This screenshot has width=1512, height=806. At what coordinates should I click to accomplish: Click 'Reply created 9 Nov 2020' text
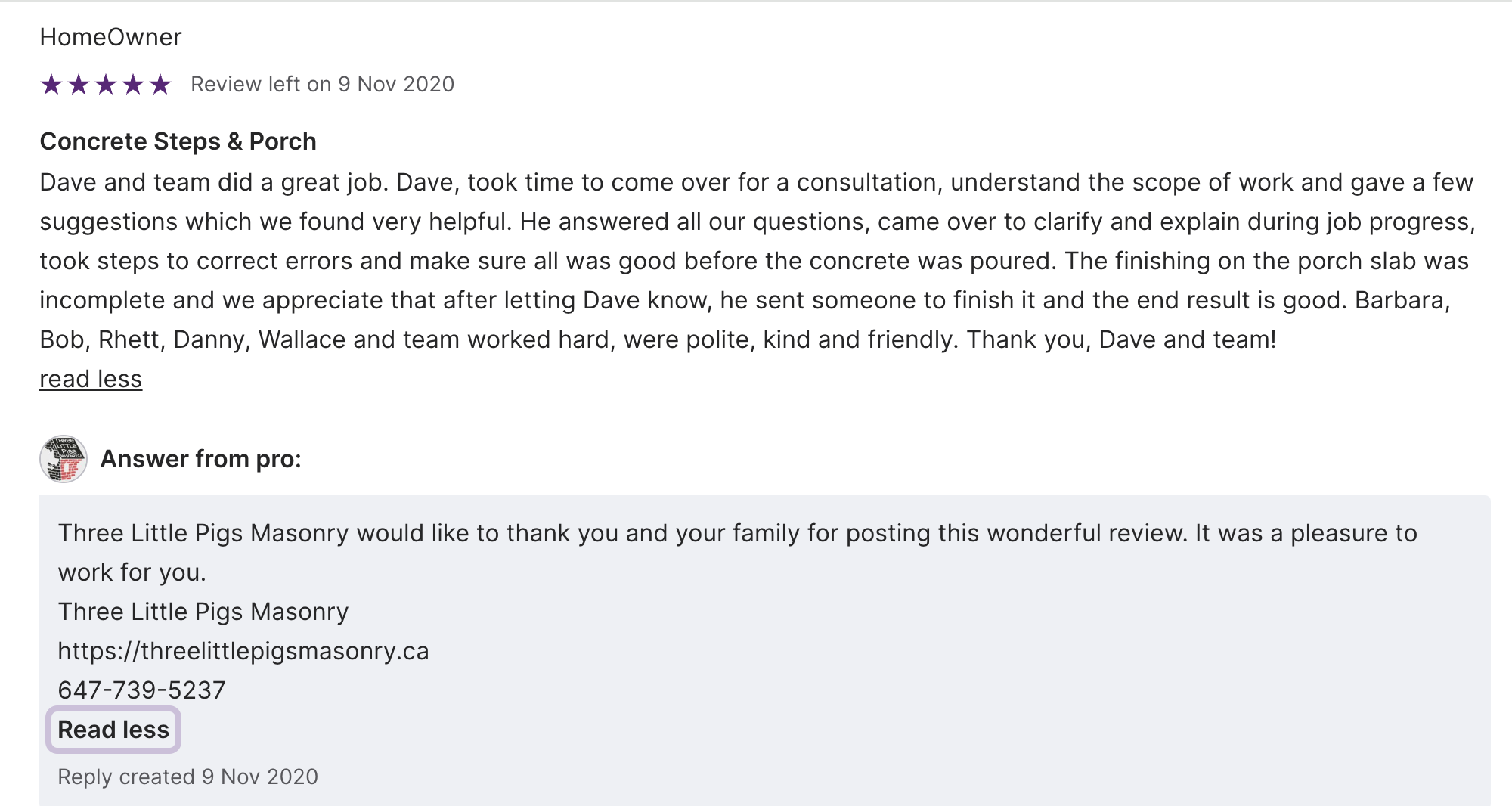pos(187,777)
